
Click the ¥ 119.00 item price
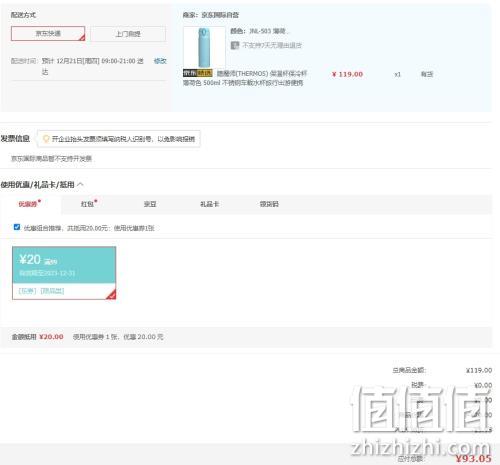(x=347, y=74)
